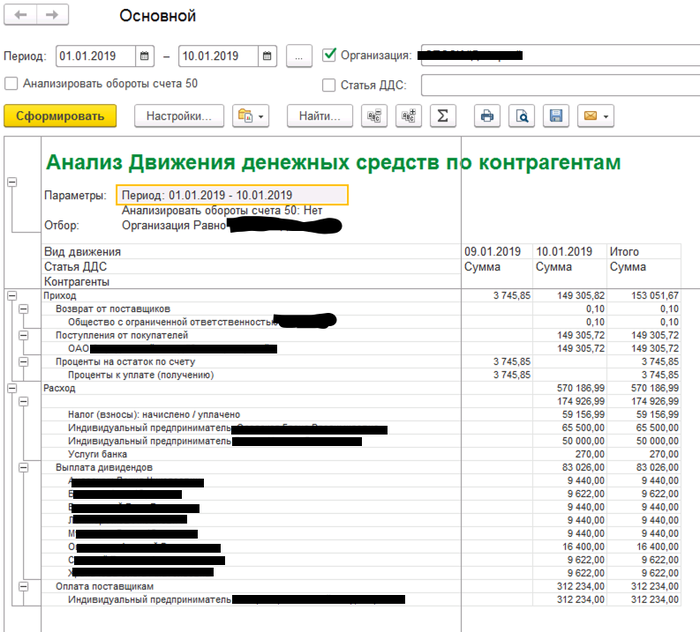This screenshot has height=632, width=700.
Task: Open report variants dropdown button
Action: click(250, 116)
